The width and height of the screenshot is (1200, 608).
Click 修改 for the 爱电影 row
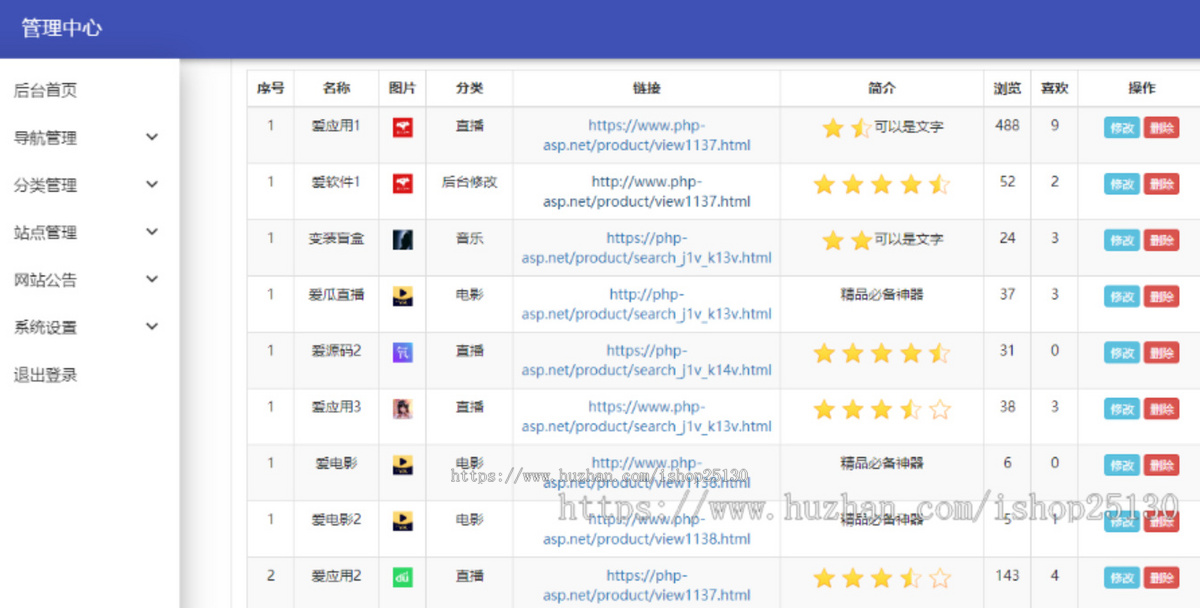(x=1122, y=465)
